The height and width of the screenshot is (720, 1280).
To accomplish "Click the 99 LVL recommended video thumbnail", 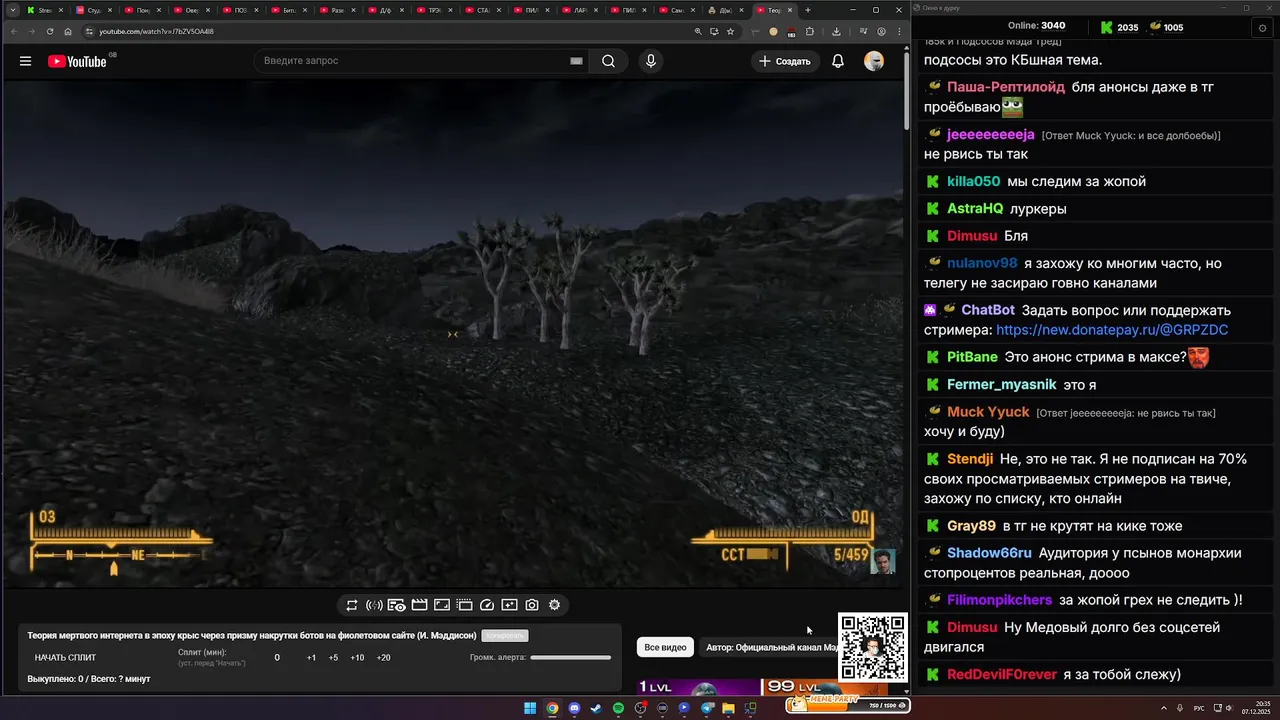I will click(825, 687).
